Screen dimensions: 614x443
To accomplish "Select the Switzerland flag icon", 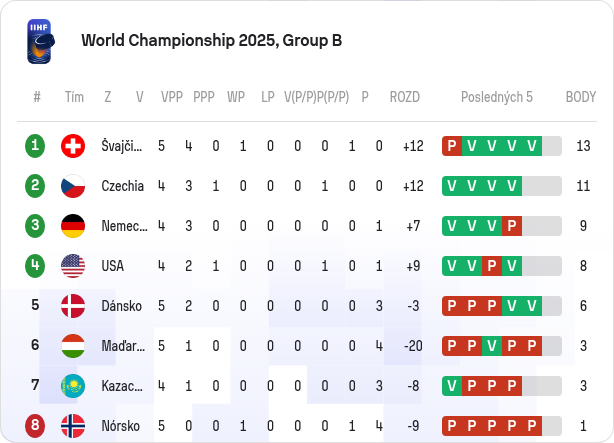I will 73,146.
